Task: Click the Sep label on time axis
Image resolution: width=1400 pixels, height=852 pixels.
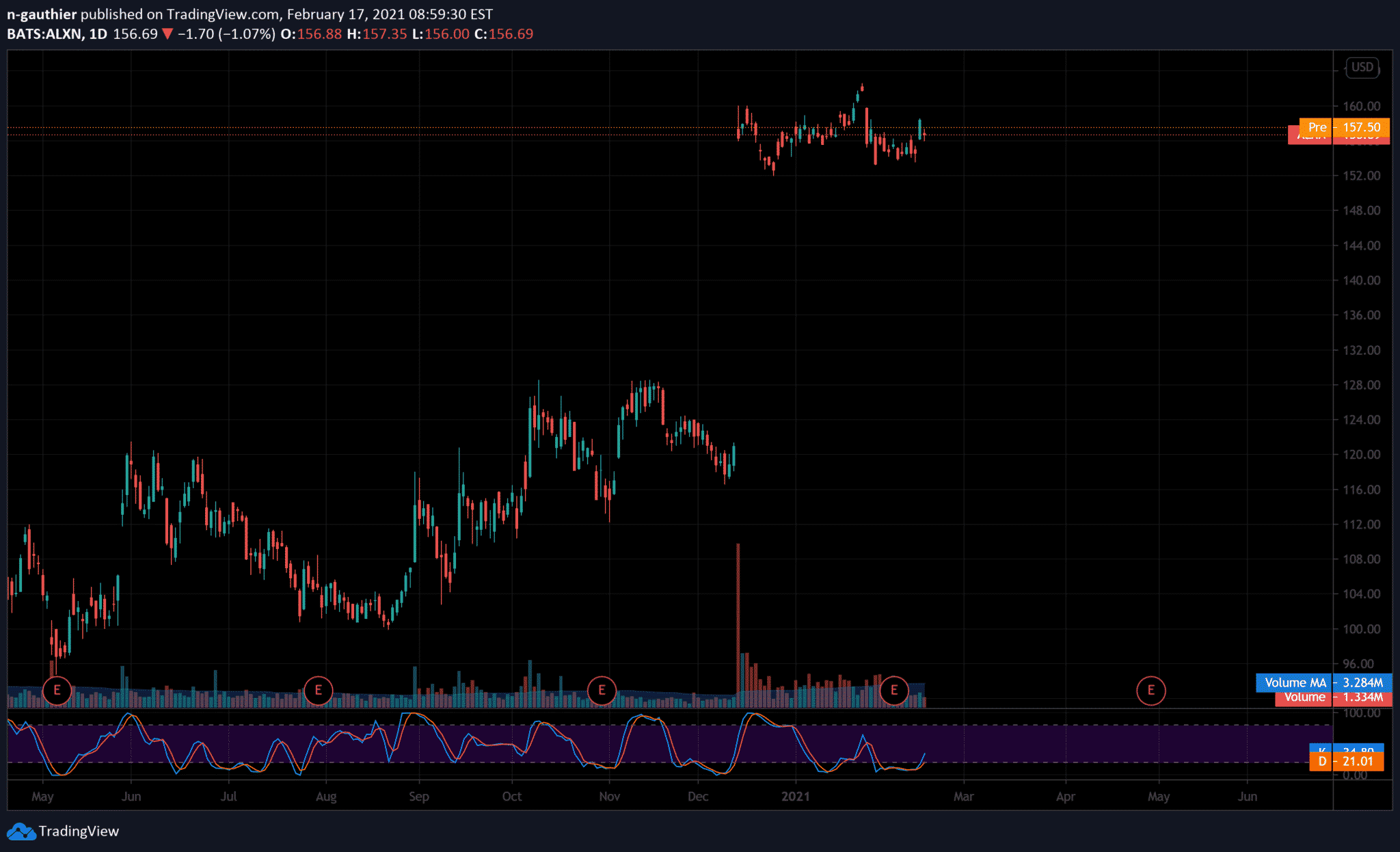Action: point(419,797)
